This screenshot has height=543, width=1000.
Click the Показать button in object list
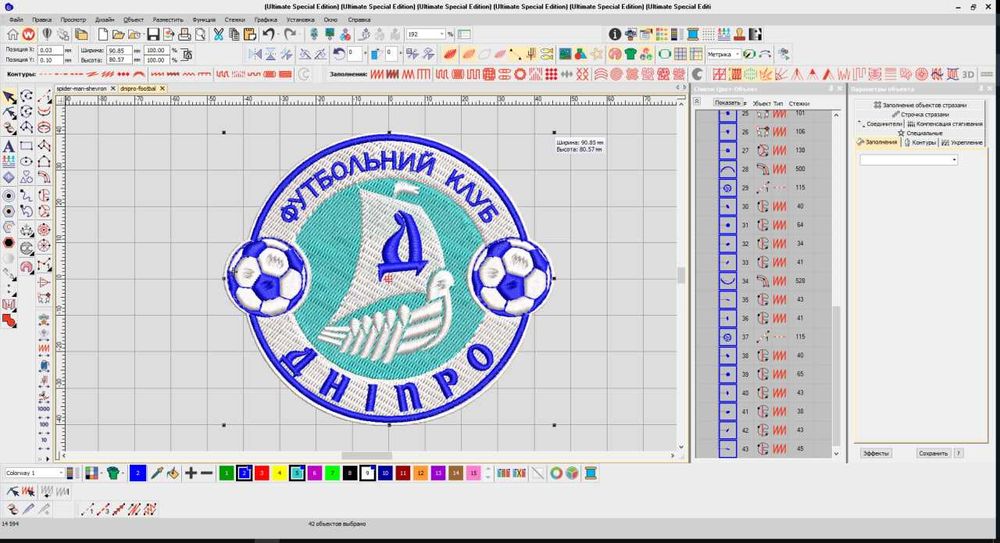tap(727, 103)
